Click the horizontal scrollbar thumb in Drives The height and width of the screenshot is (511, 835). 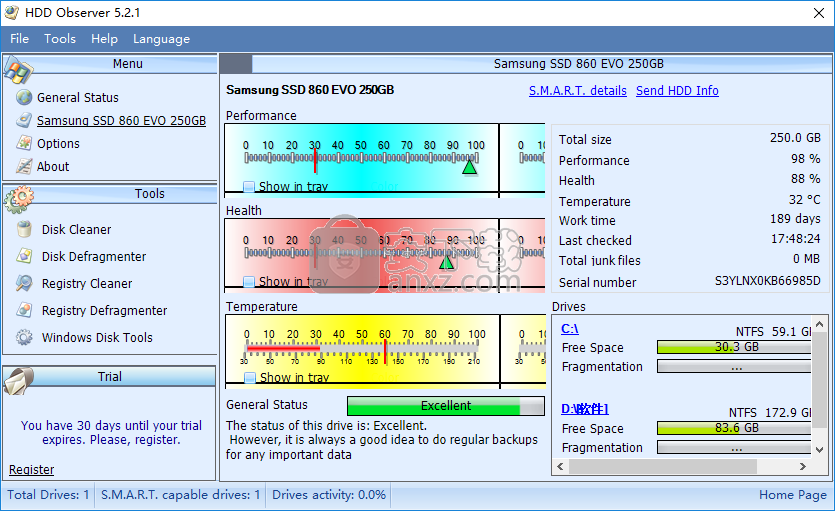[x=663, y=466]
